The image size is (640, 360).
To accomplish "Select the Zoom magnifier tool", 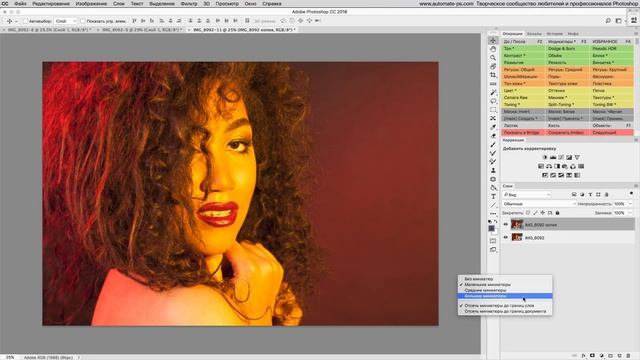I will click(493, 58).
